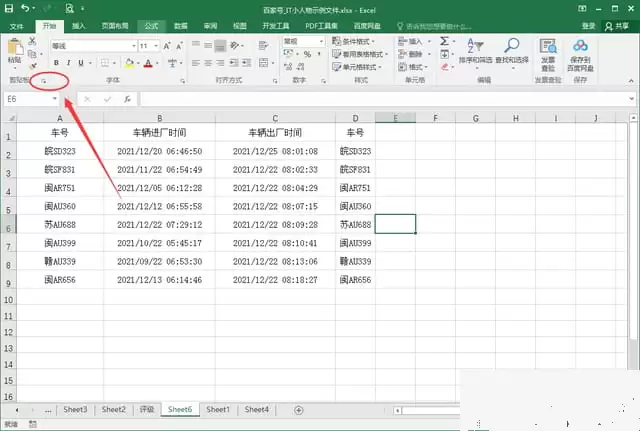Align text left in cell
This screenshot has height=431, width=640.
[x=196, y=63]
